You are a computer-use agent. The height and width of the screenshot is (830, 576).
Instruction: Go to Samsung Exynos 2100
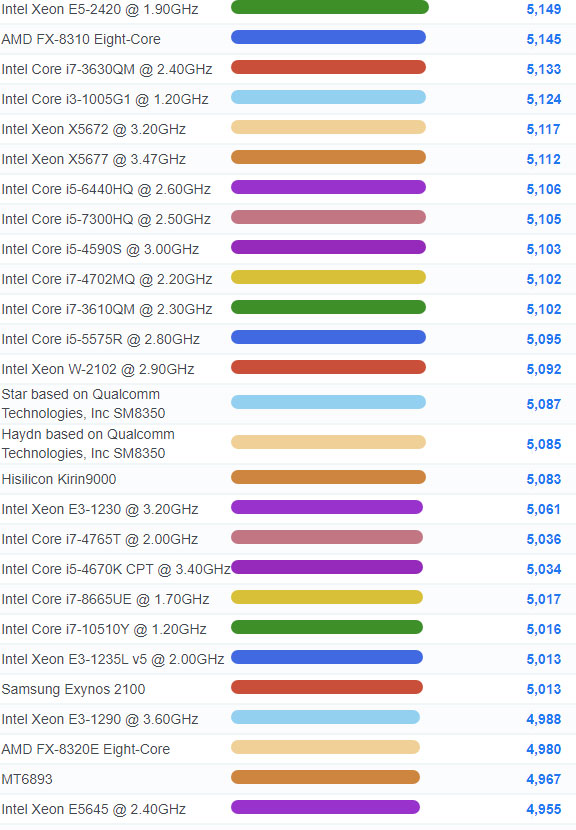(73, 689)
